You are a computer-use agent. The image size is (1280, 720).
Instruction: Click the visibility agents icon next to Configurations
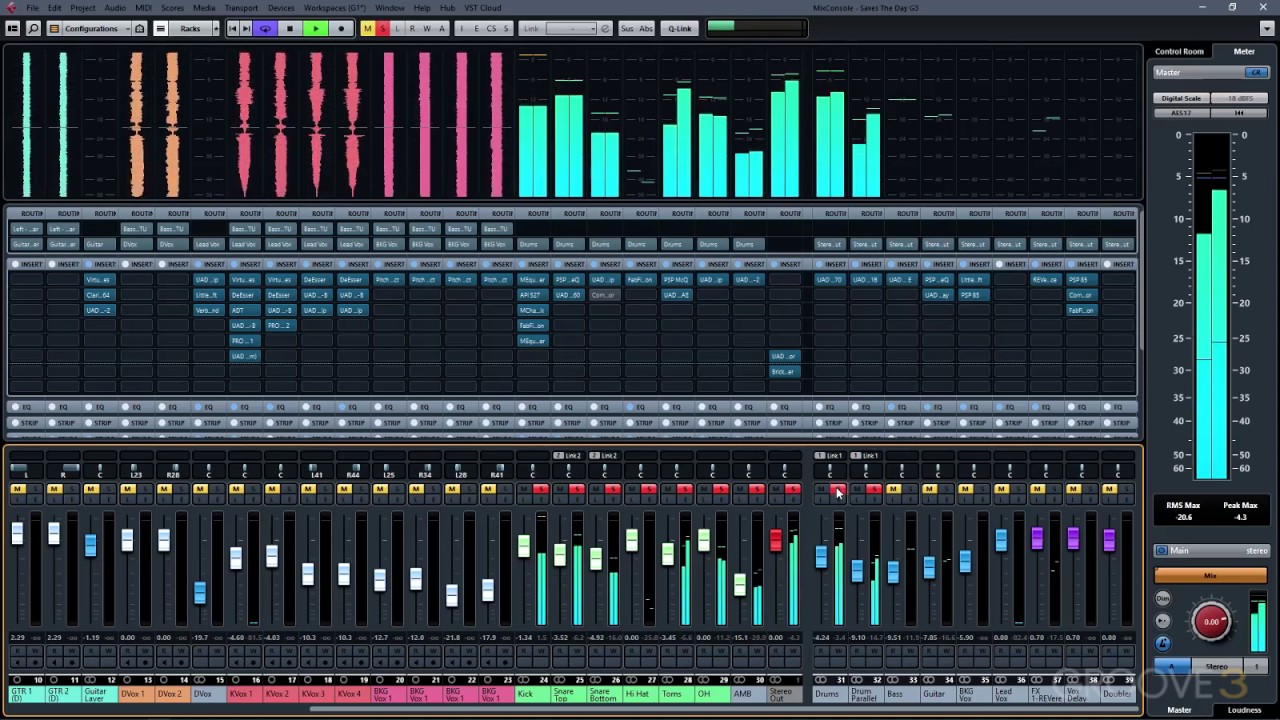(x=140, y=28)
